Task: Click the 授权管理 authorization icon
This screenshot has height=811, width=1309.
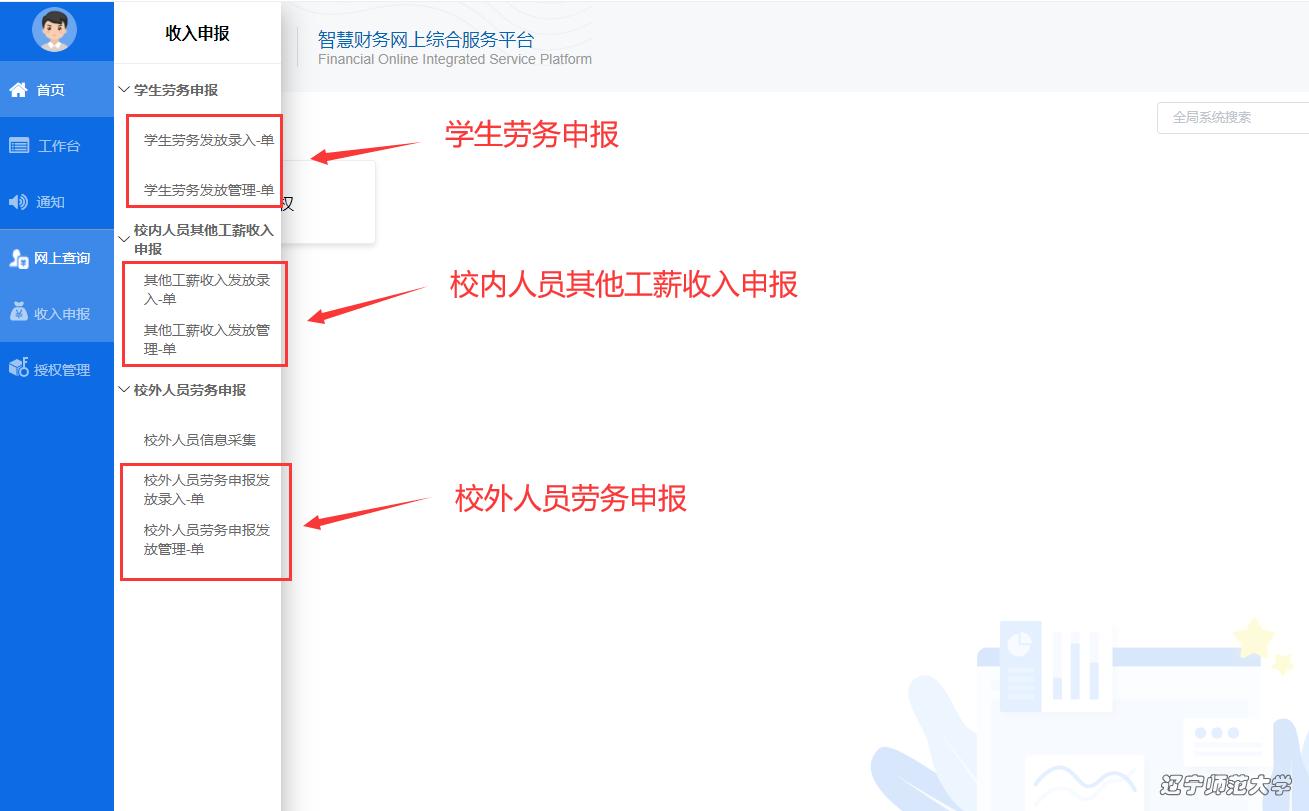Action: click(18, 369)
